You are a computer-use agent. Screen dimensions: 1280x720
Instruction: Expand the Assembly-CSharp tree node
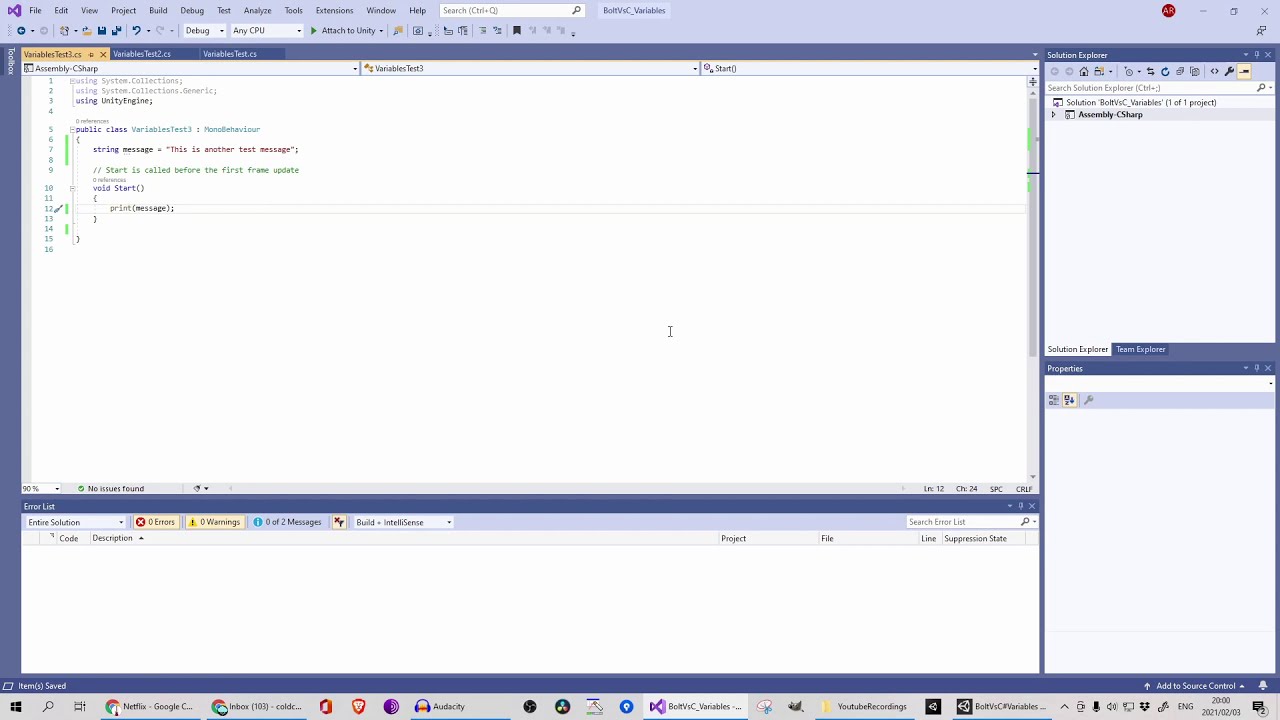tap(1053, 115)
